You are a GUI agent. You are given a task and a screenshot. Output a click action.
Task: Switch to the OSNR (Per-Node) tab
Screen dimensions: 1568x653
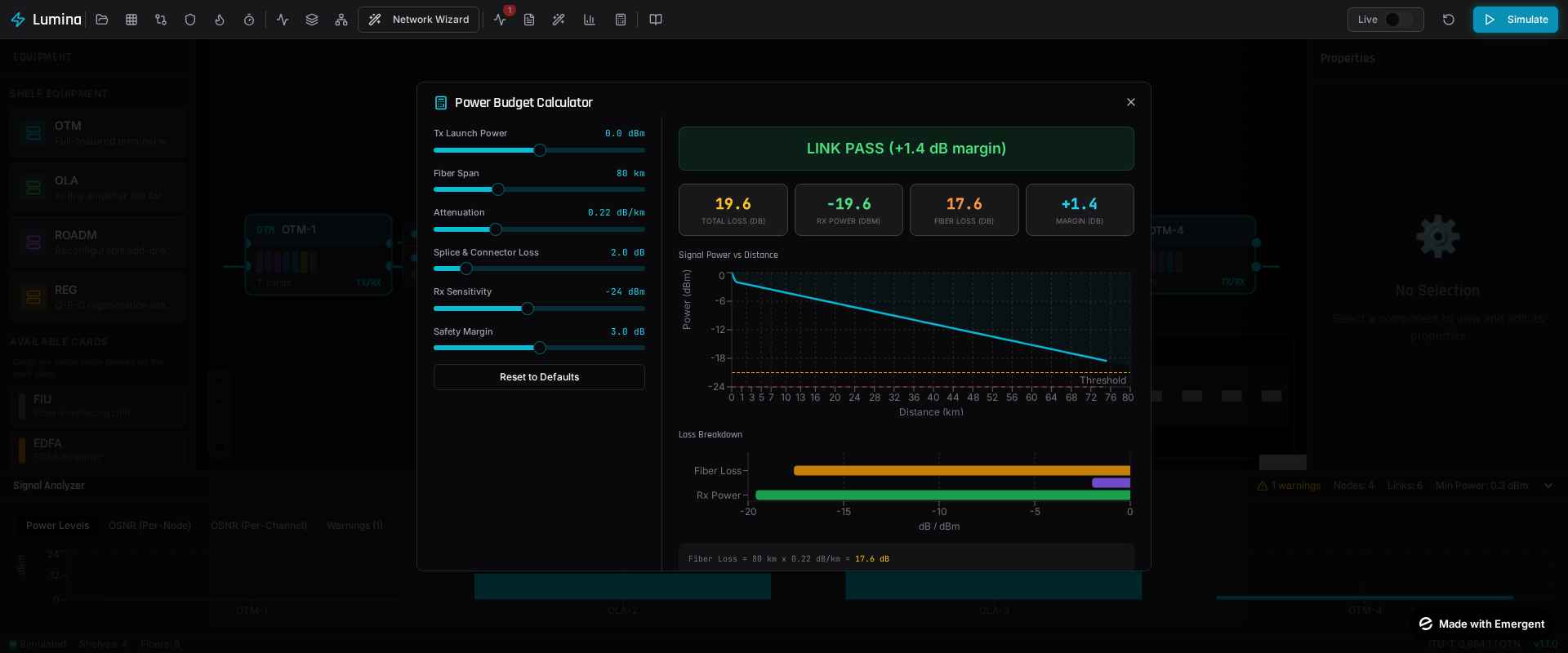click(x=149, y=526)
